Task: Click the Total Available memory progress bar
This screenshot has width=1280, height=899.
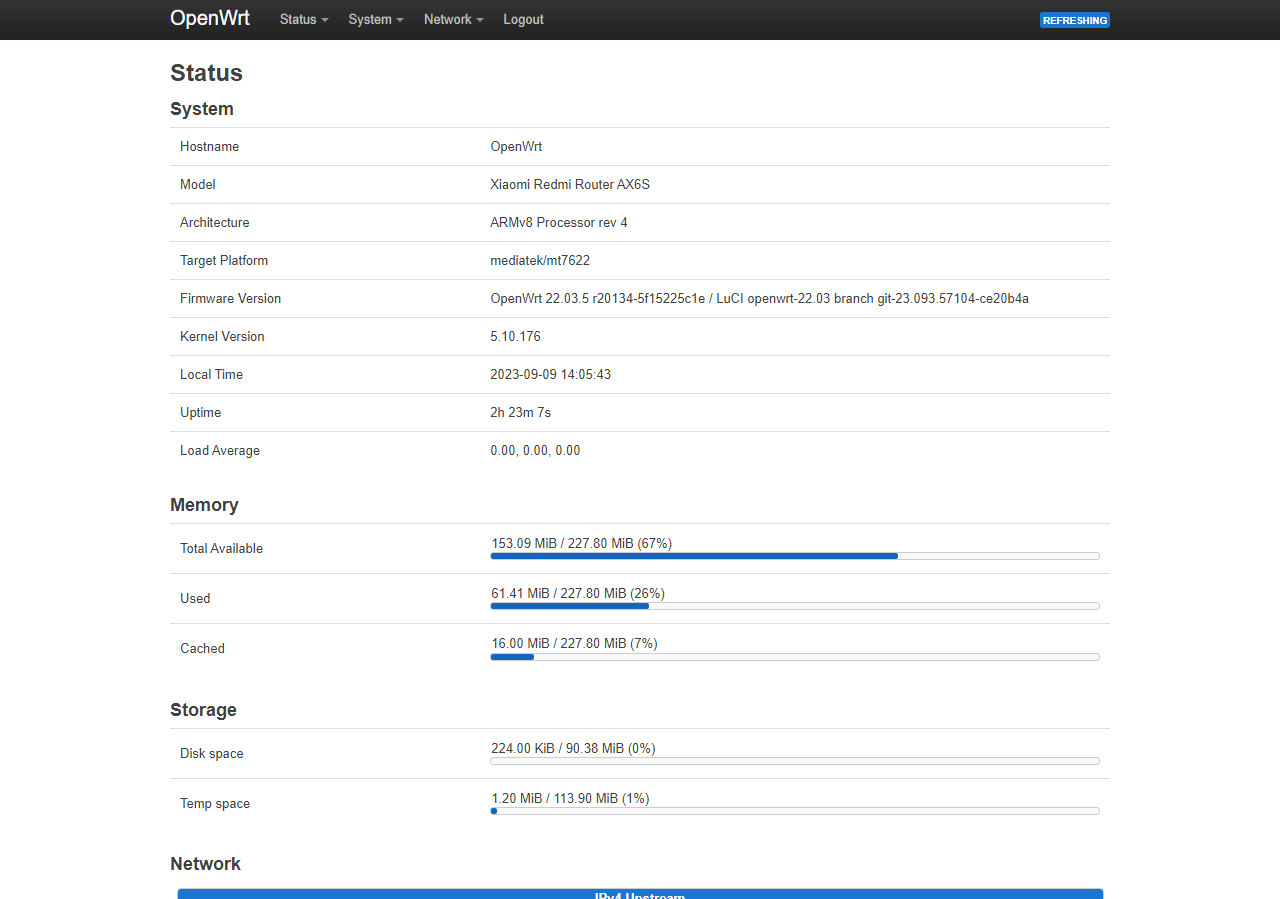Action: (x=794, y=556)
